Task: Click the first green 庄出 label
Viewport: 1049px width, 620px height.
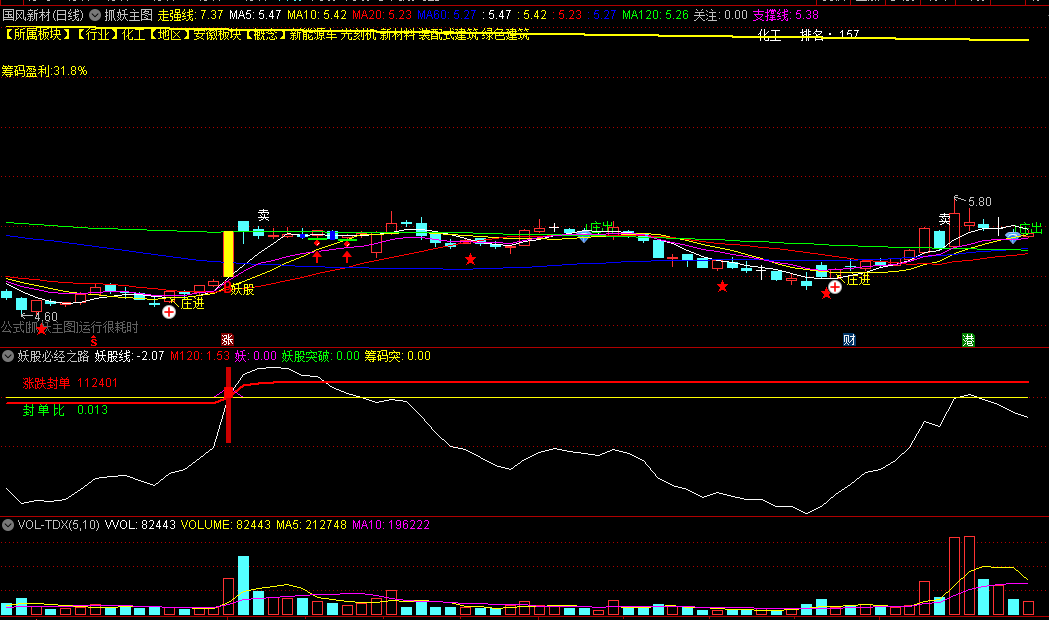Action: tap(601, 227)
